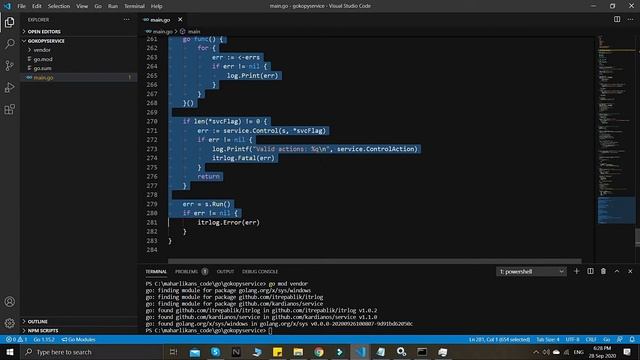Viewport: 640px width, 360px height.
Task: Click the Explorer more actions ellipsis
Action: 127,20
